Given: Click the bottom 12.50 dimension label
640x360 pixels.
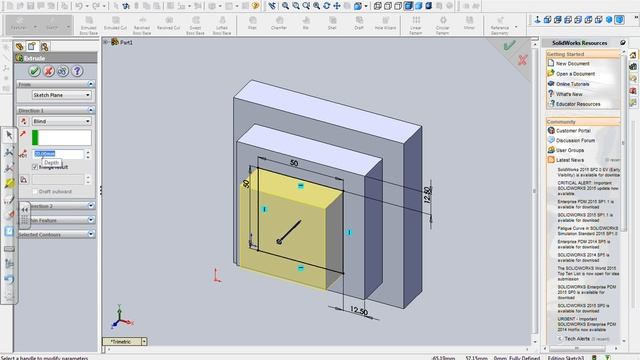Looking at the screenshot, I should 359,311.
